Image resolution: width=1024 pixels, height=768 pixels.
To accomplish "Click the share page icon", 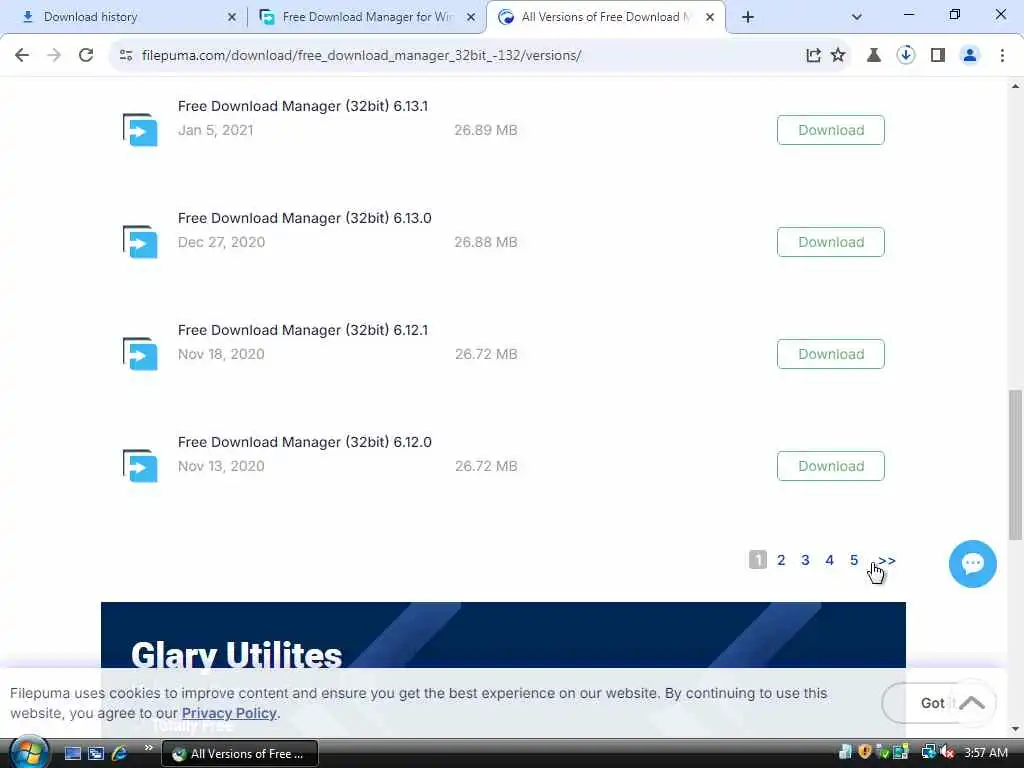I will [813, 56].
